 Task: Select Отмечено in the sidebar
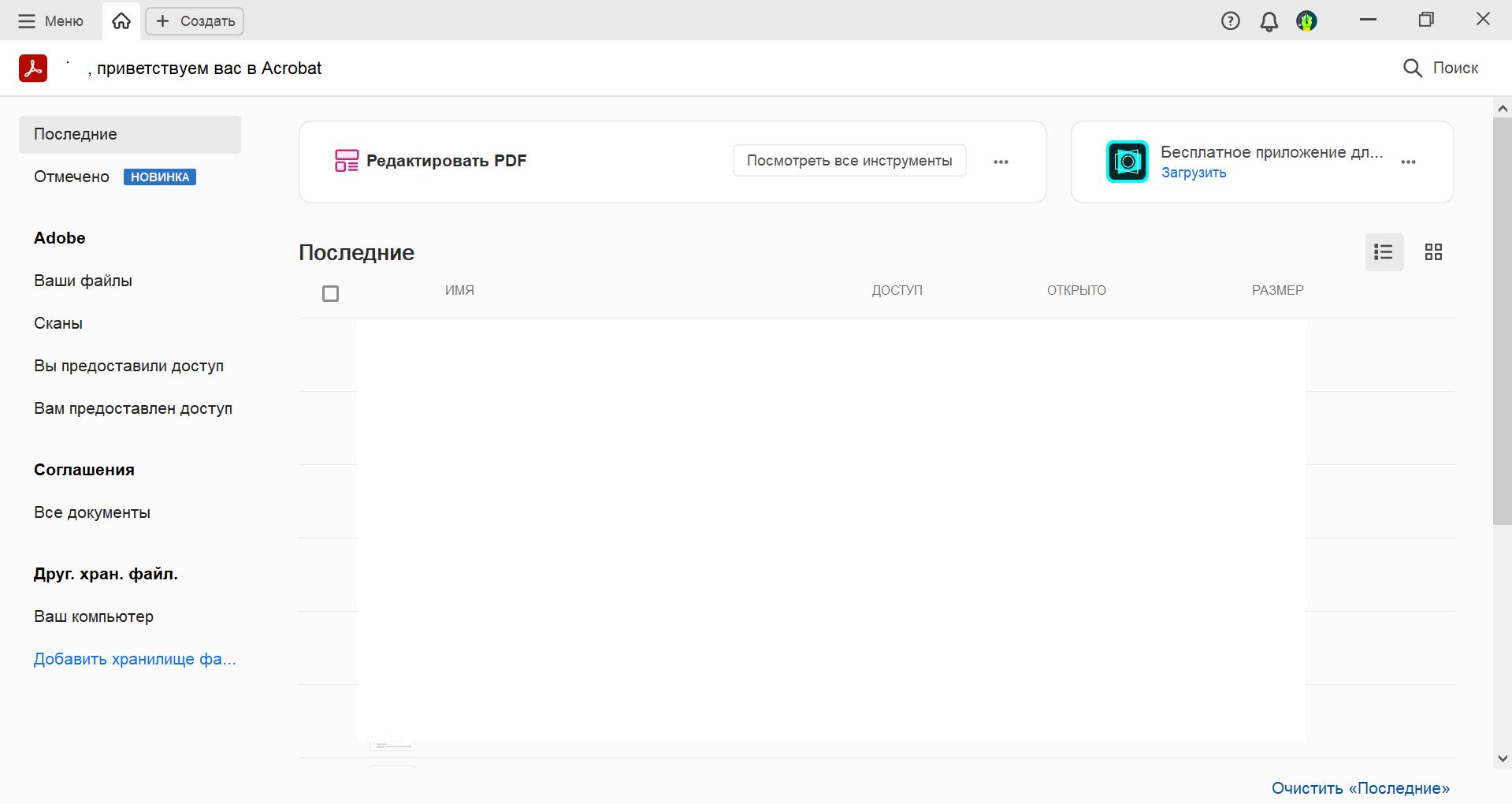click(71, 177)
